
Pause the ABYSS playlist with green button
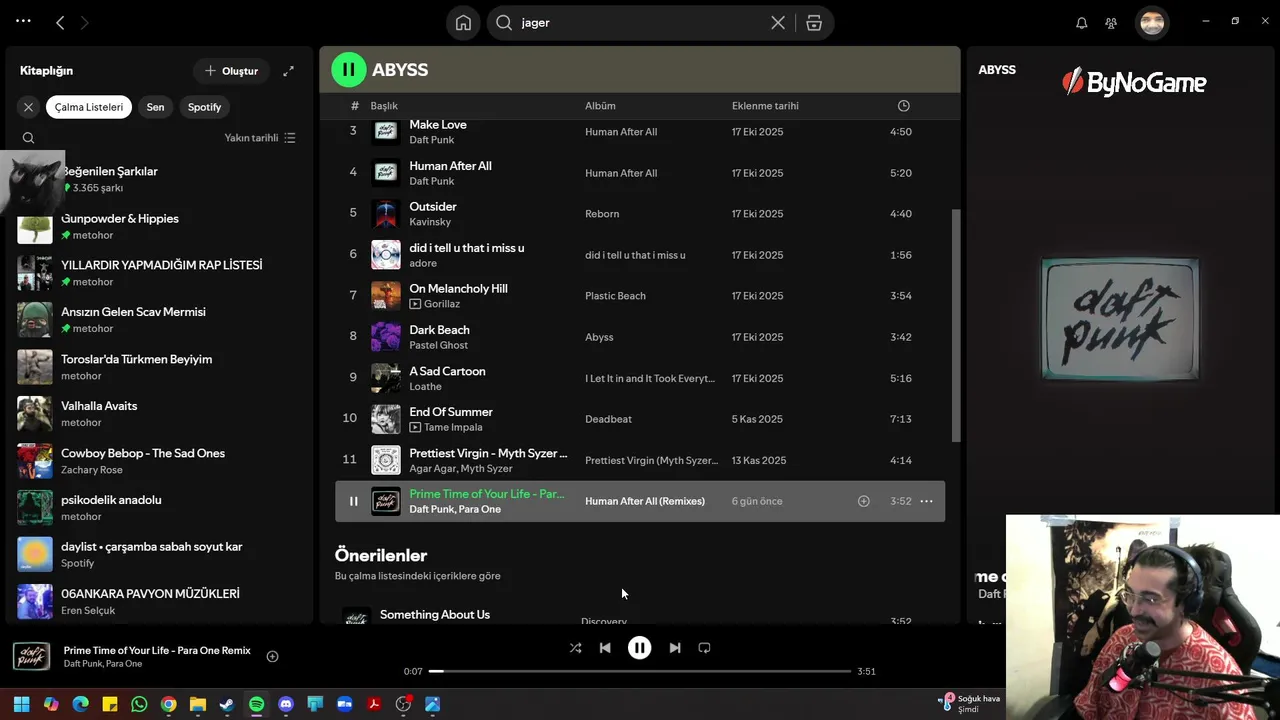click(349, 70)
